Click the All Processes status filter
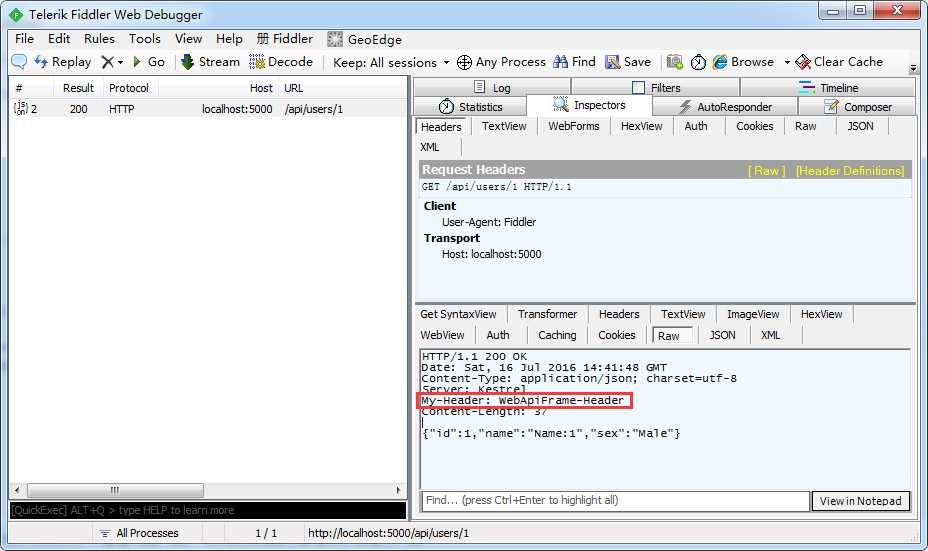Screen dimensions: 928x551 pos(139,533)
